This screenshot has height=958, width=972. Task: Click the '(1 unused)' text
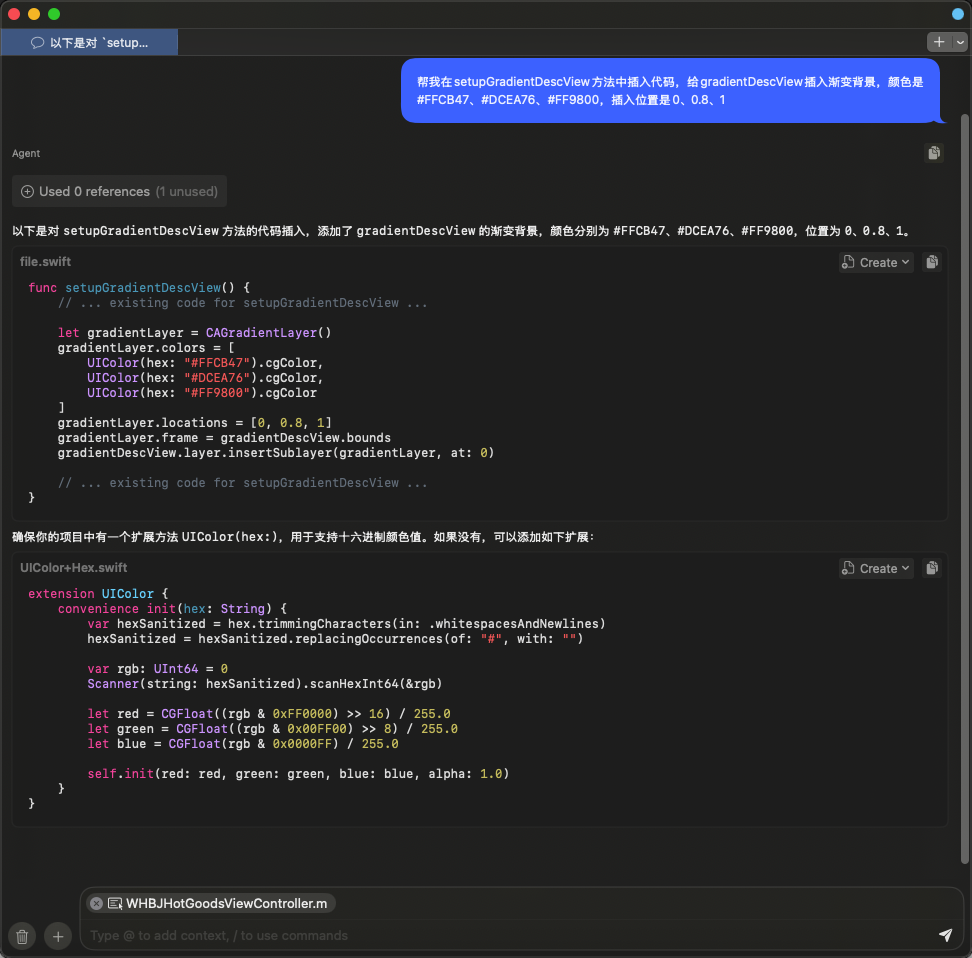tap(187, 192)
